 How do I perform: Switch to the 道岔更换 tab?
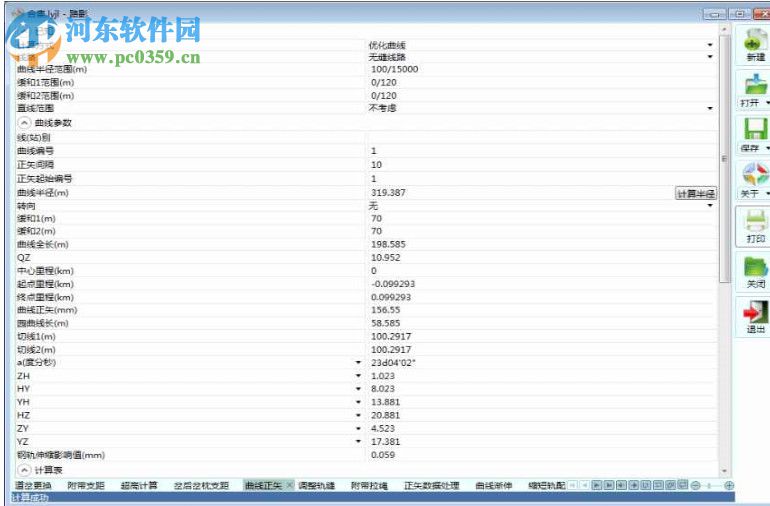(x=33, y=485)
